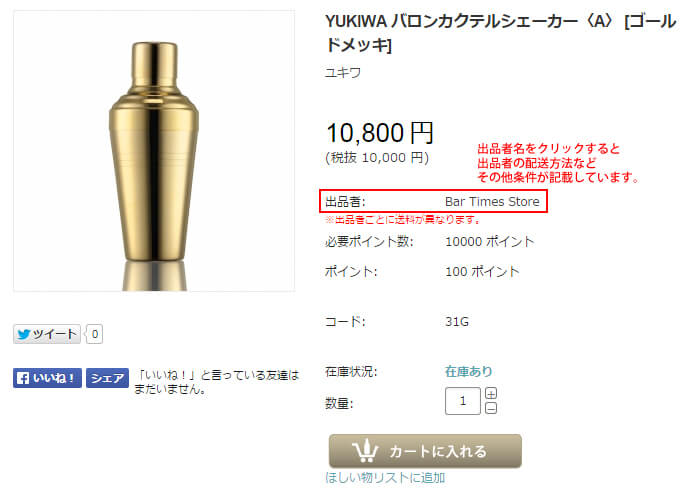Viewport: 689px width, 490px height.
Task: Add item with カートに入れる button
Action: click(x=425, y=451)
